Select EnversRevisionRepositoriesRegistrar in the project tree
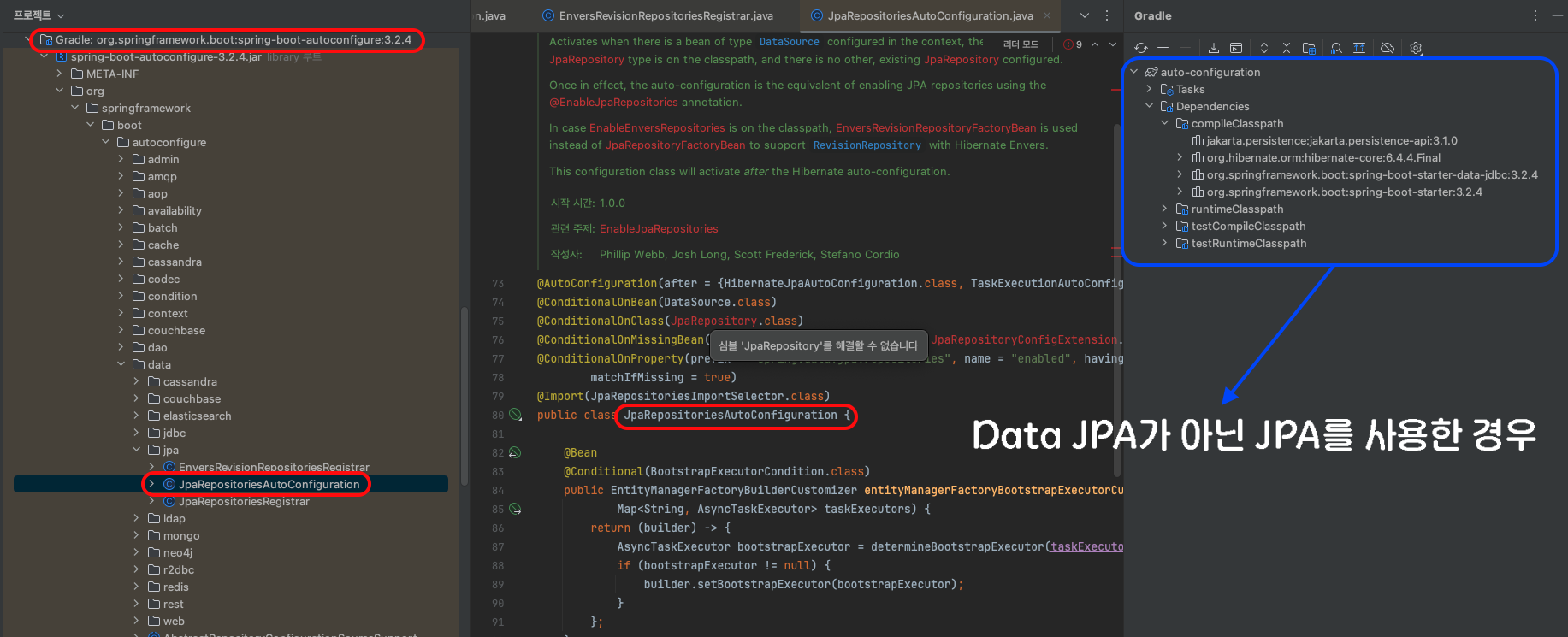1568x637 pixels. pos(274,467)
